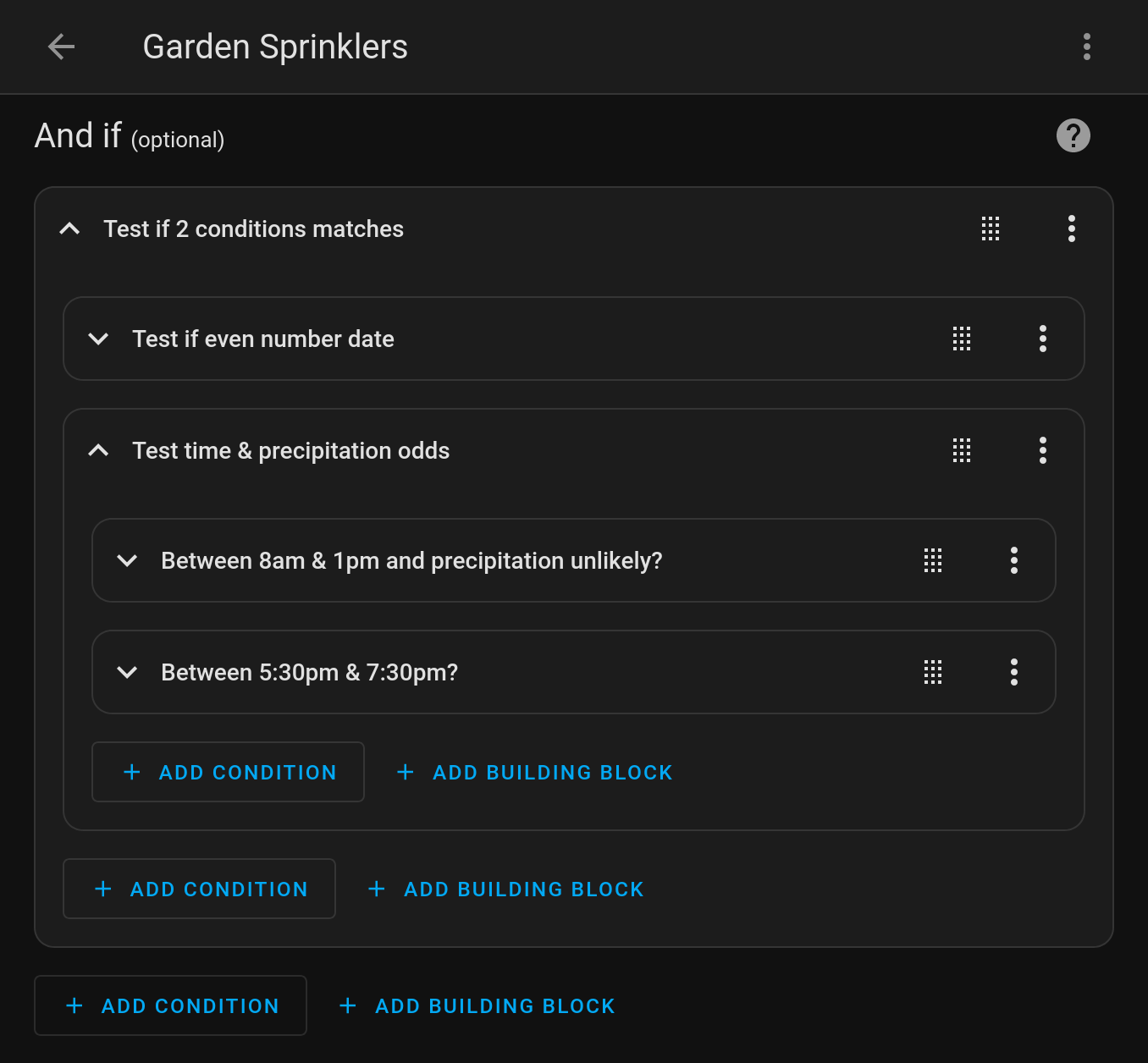Click drag handle for 'Test if even number date'
This screenshot has width=1148, height=1063.
click(962, 339)
